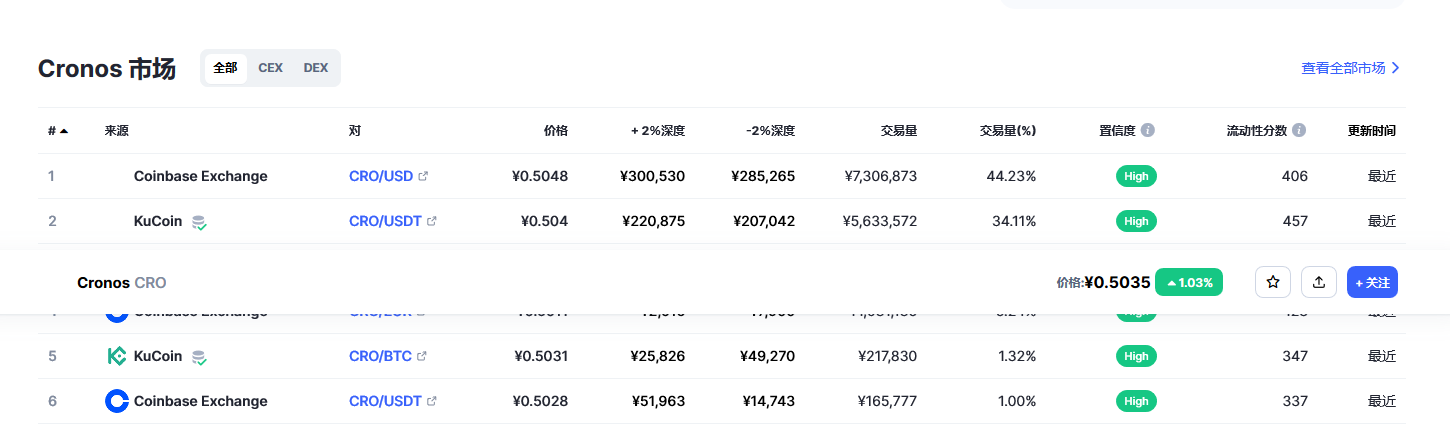The width and height of the screenshot is (1450, 430).
Task: Click the star watchlist icon for Cronos
Action: [x=1273, y=282]
